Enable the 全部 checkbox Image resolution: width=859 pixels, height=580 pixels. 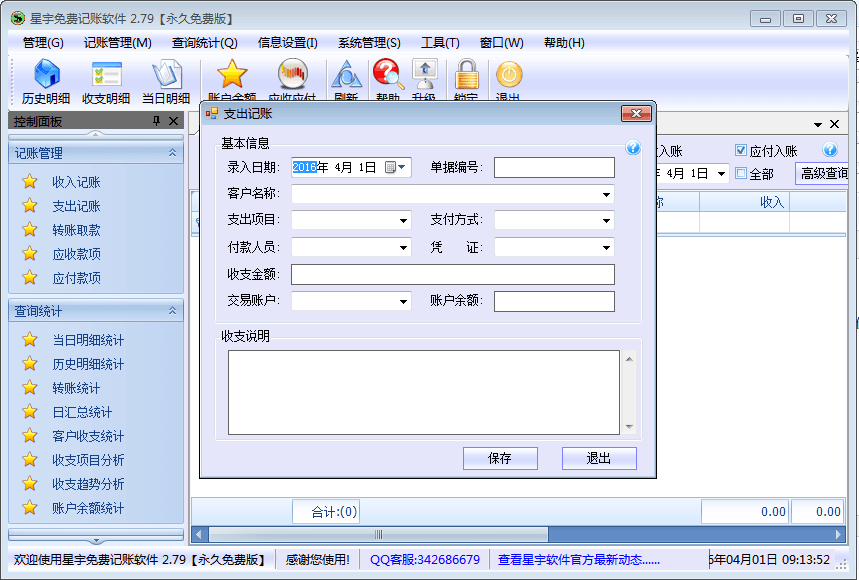tap(741, 173)
